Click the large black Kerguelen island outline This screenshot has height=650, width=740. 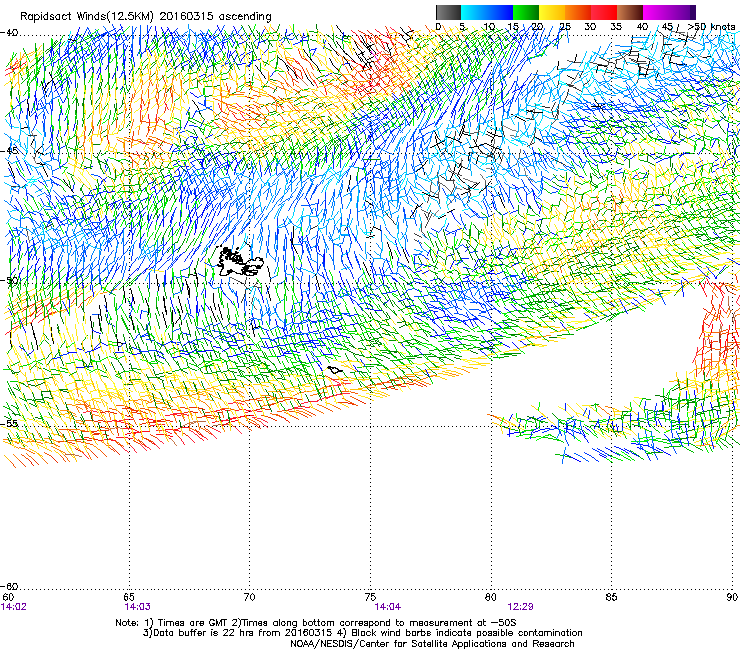pos(239,262)
